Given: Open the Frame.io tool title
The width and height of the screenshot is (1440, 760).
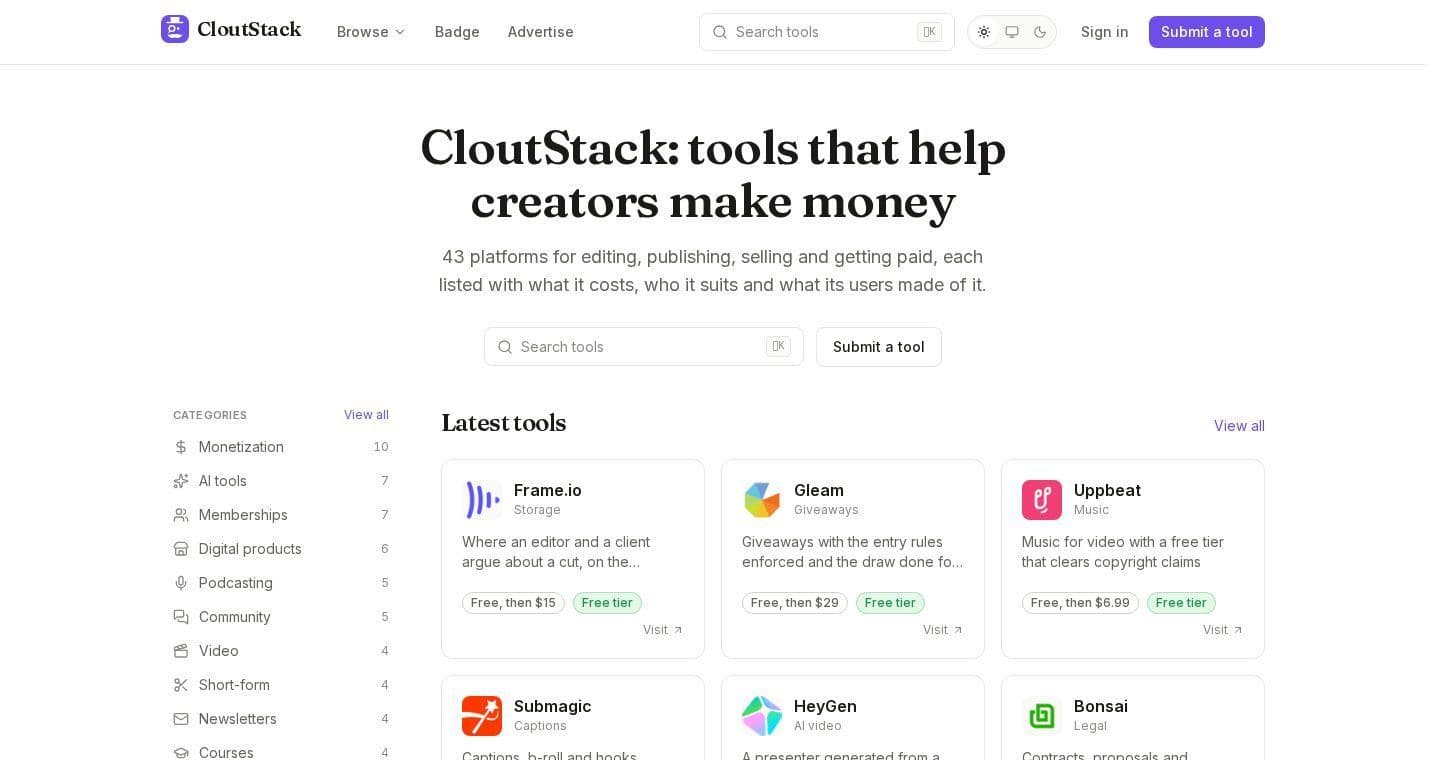Looking at the screenshot, I should point(548,490).
